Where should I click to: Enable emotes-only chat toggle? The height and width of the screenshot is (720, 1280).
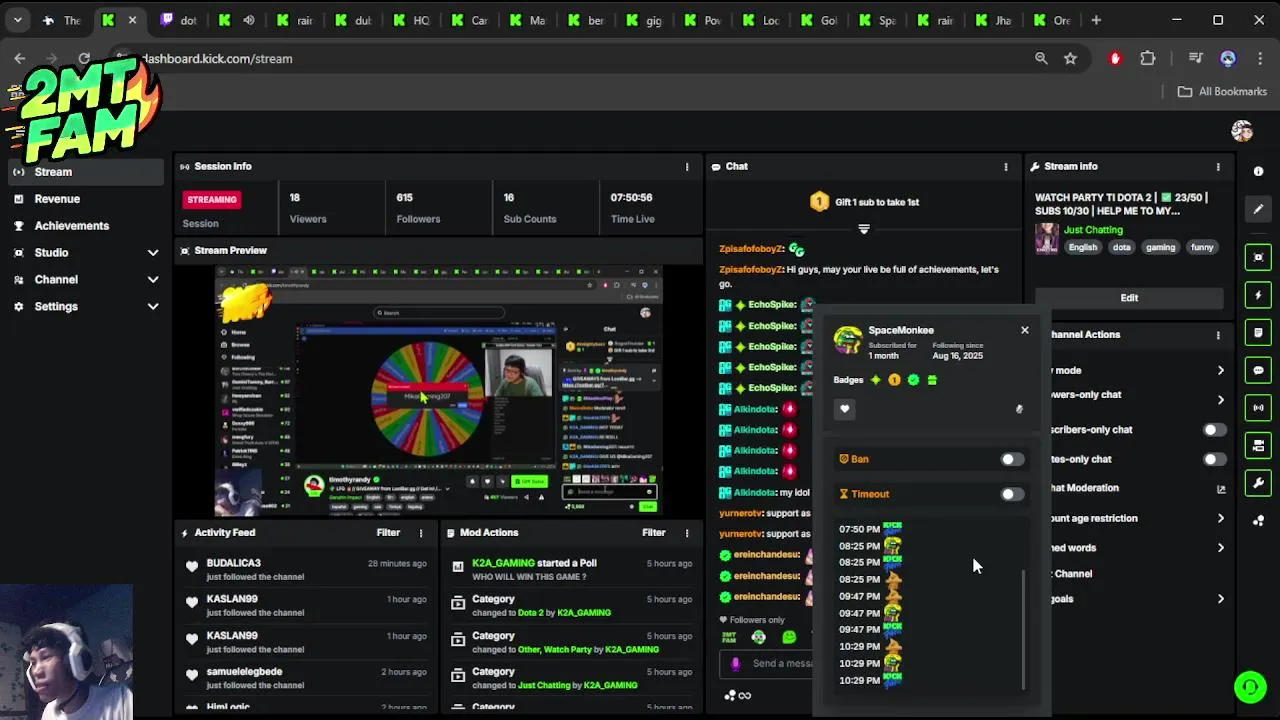coord(1214,460)
